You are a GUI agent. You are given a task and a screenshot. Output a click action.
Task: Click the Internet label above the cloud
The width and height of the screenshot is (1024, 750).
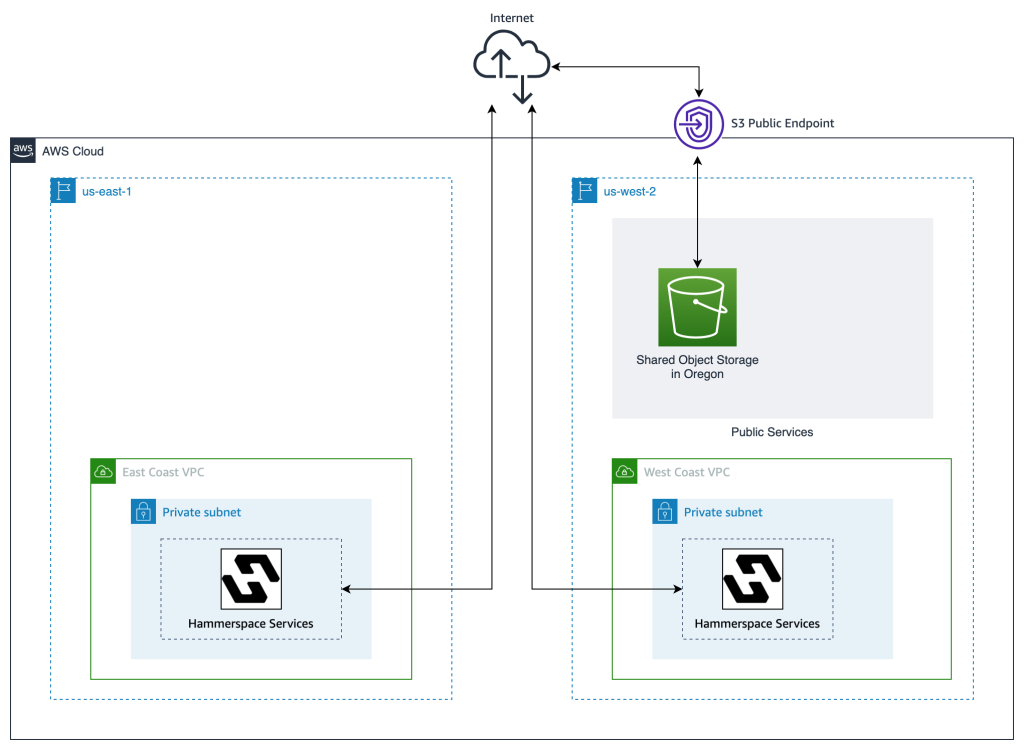pyautogui.click(x=511, y=17)
